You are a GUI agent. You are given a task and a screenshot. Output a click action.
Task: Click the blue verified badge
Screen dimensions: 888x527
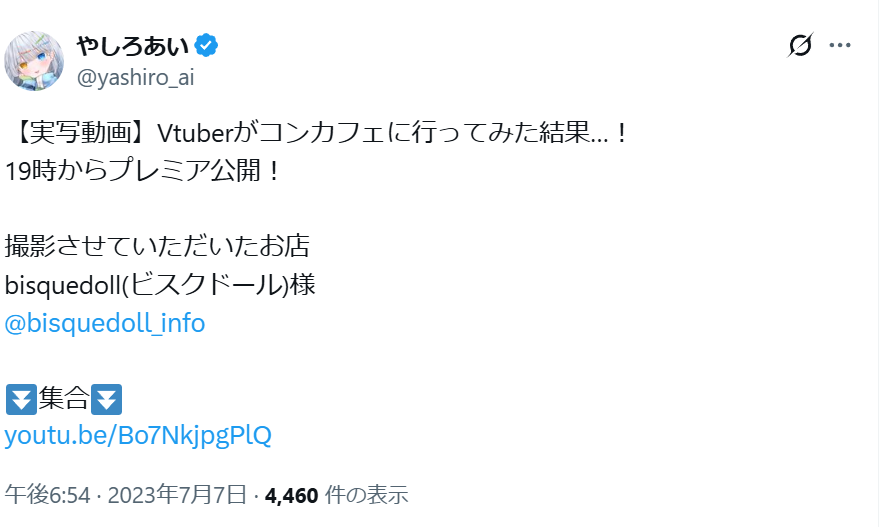coord(207,45)
